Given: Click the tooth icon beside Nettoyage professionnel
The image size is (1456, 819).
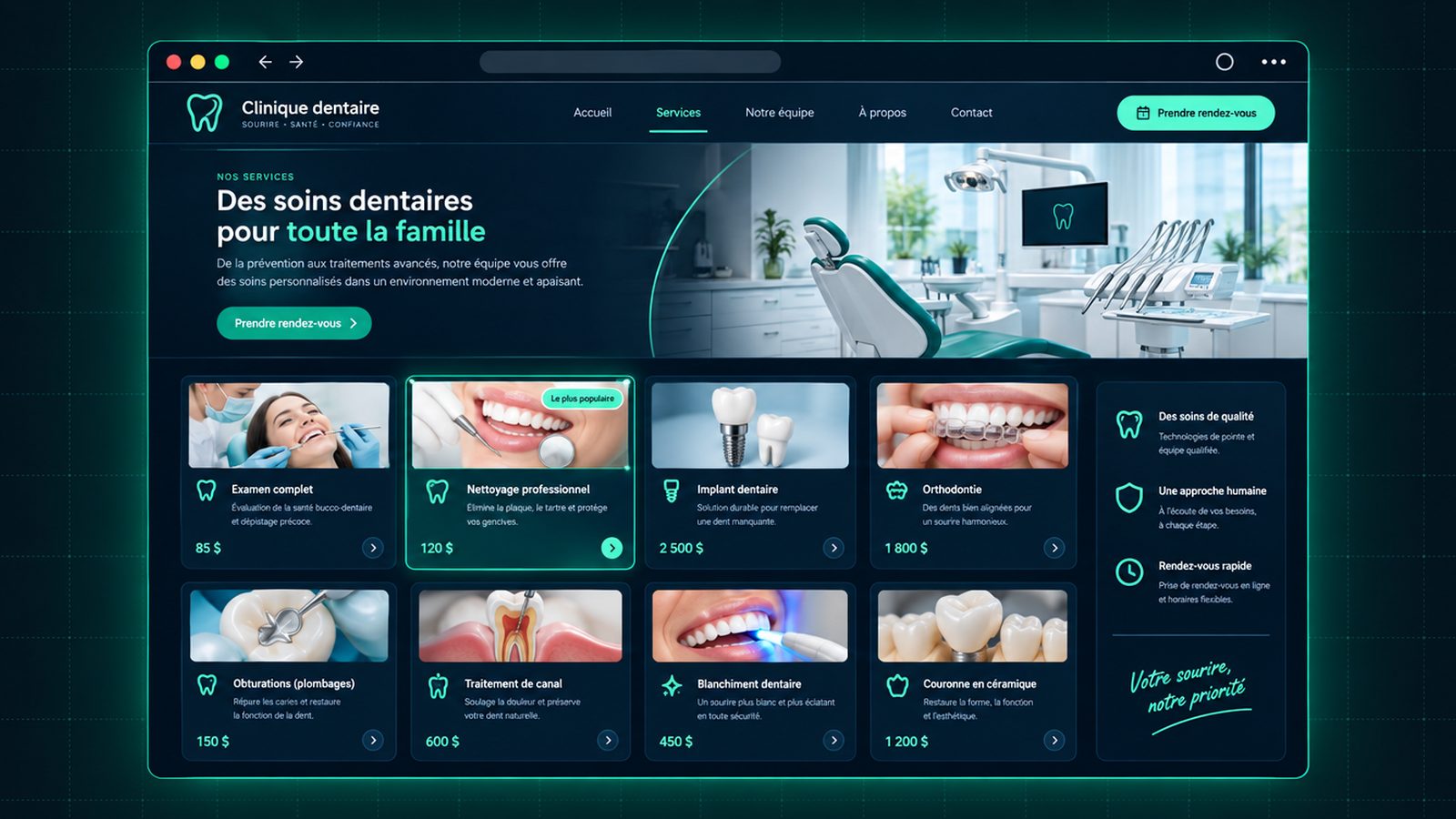Looking at the screenshot, I should coord(438,491).
